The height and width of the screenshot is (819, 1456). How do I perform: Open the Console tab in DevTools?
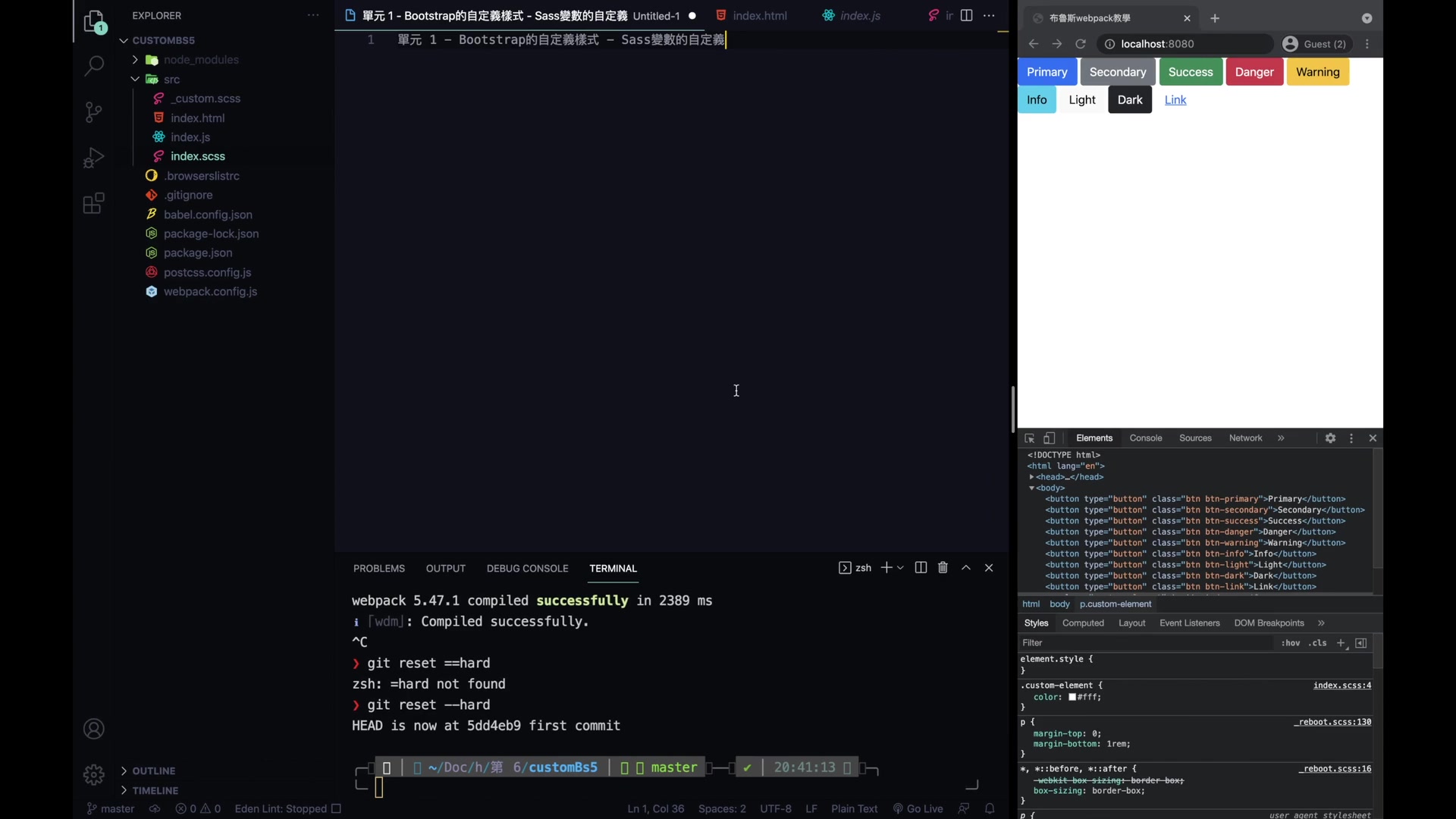tap(1145, 438)
